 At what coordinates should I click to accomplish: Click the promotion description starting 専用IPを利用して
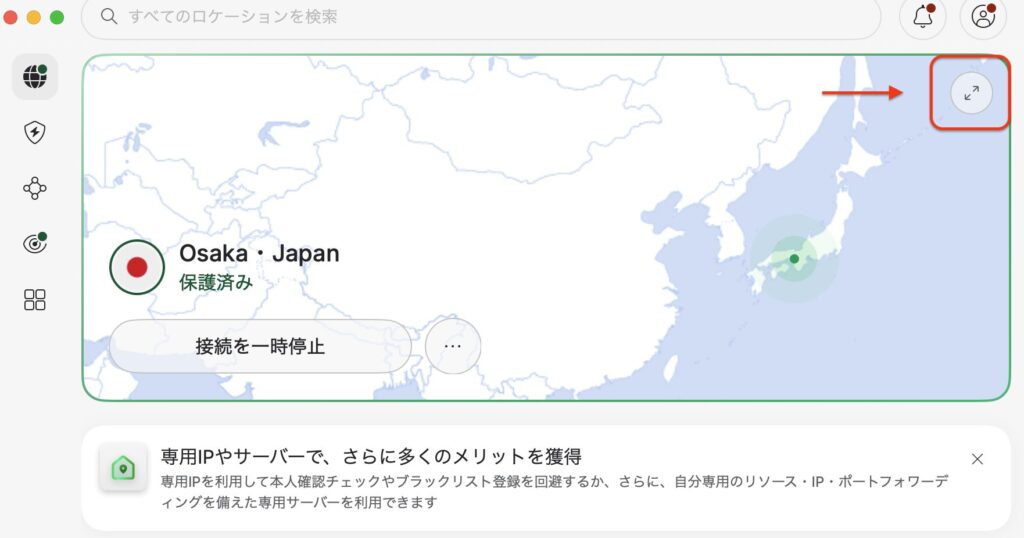point(554,492)
